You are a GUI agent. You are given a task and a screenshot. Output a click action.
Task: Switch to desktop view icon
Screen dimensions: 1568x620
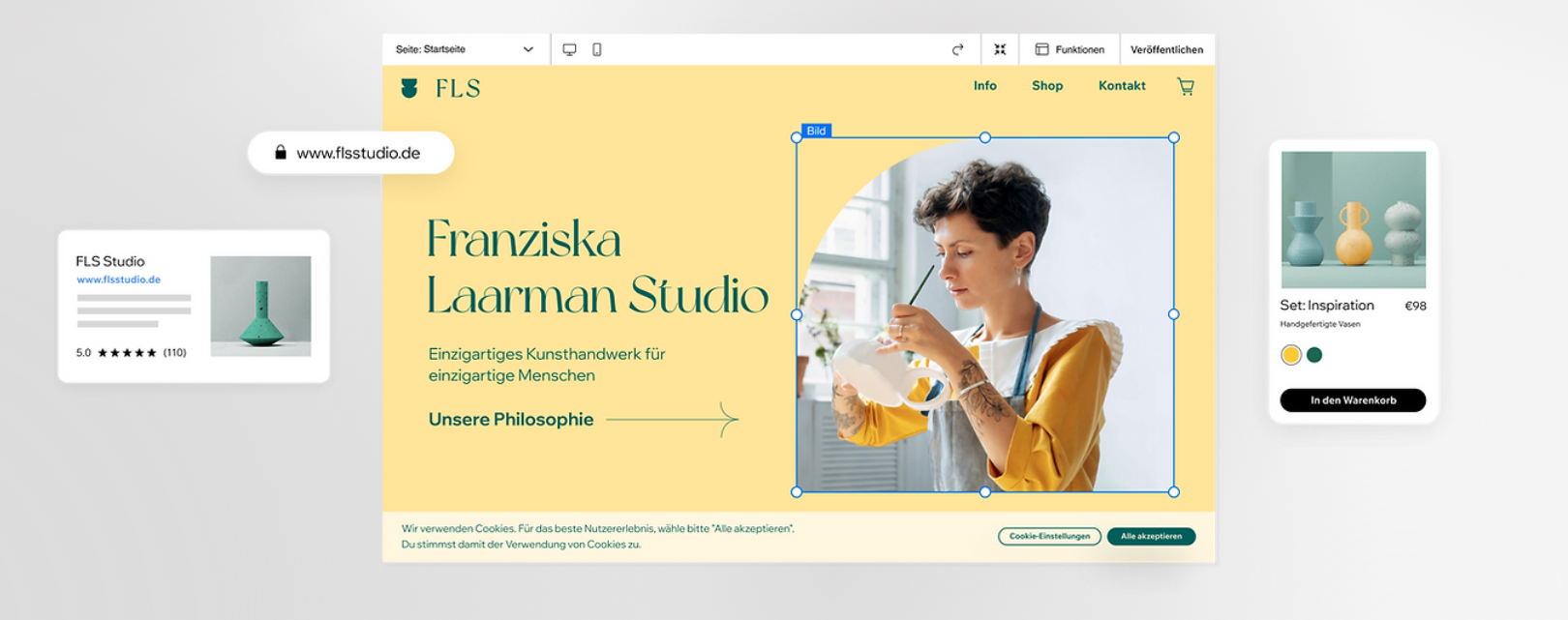click(x=569, y=49)
